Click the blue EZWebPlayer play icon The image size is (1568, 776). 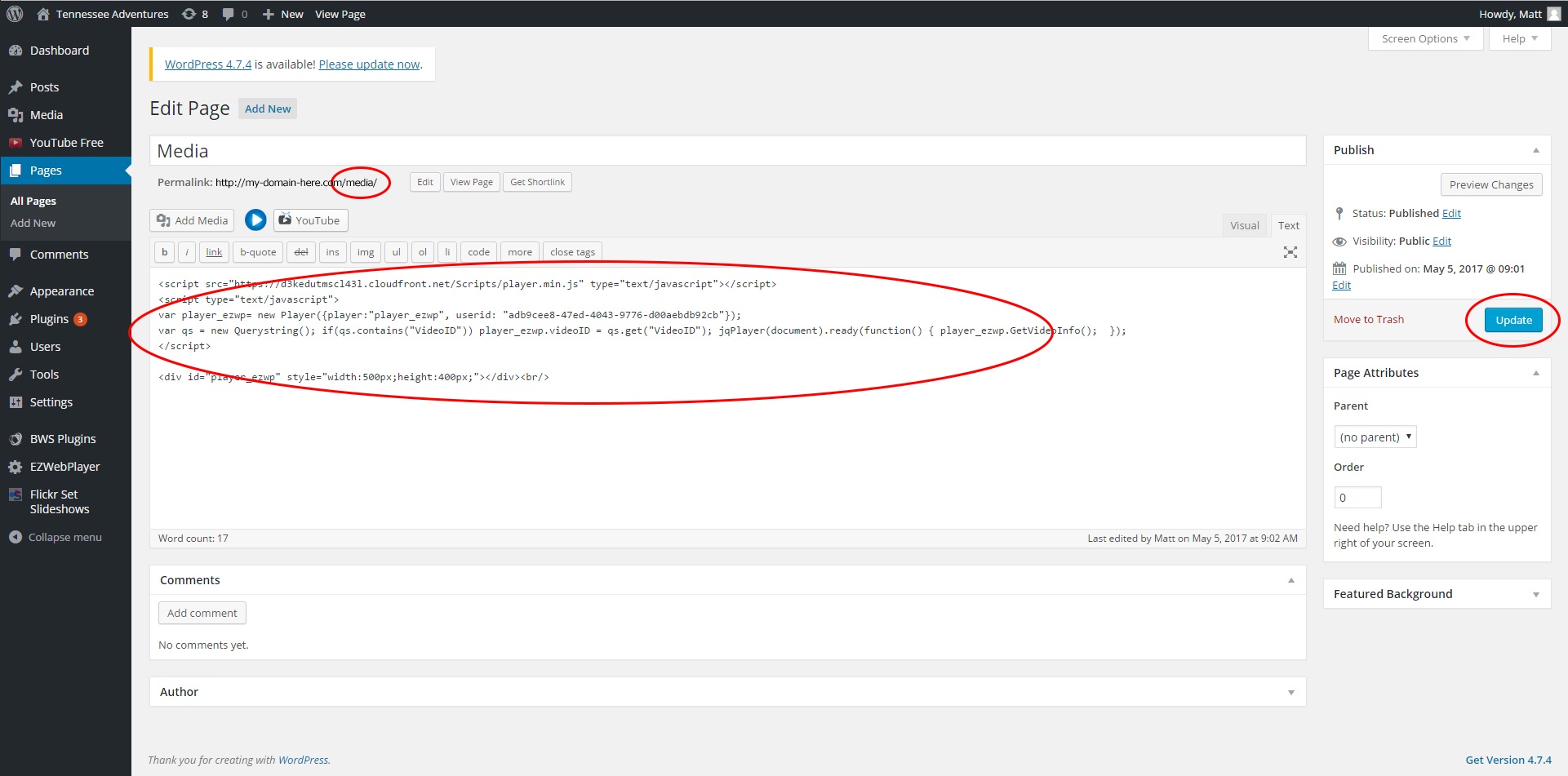point(255,220)
